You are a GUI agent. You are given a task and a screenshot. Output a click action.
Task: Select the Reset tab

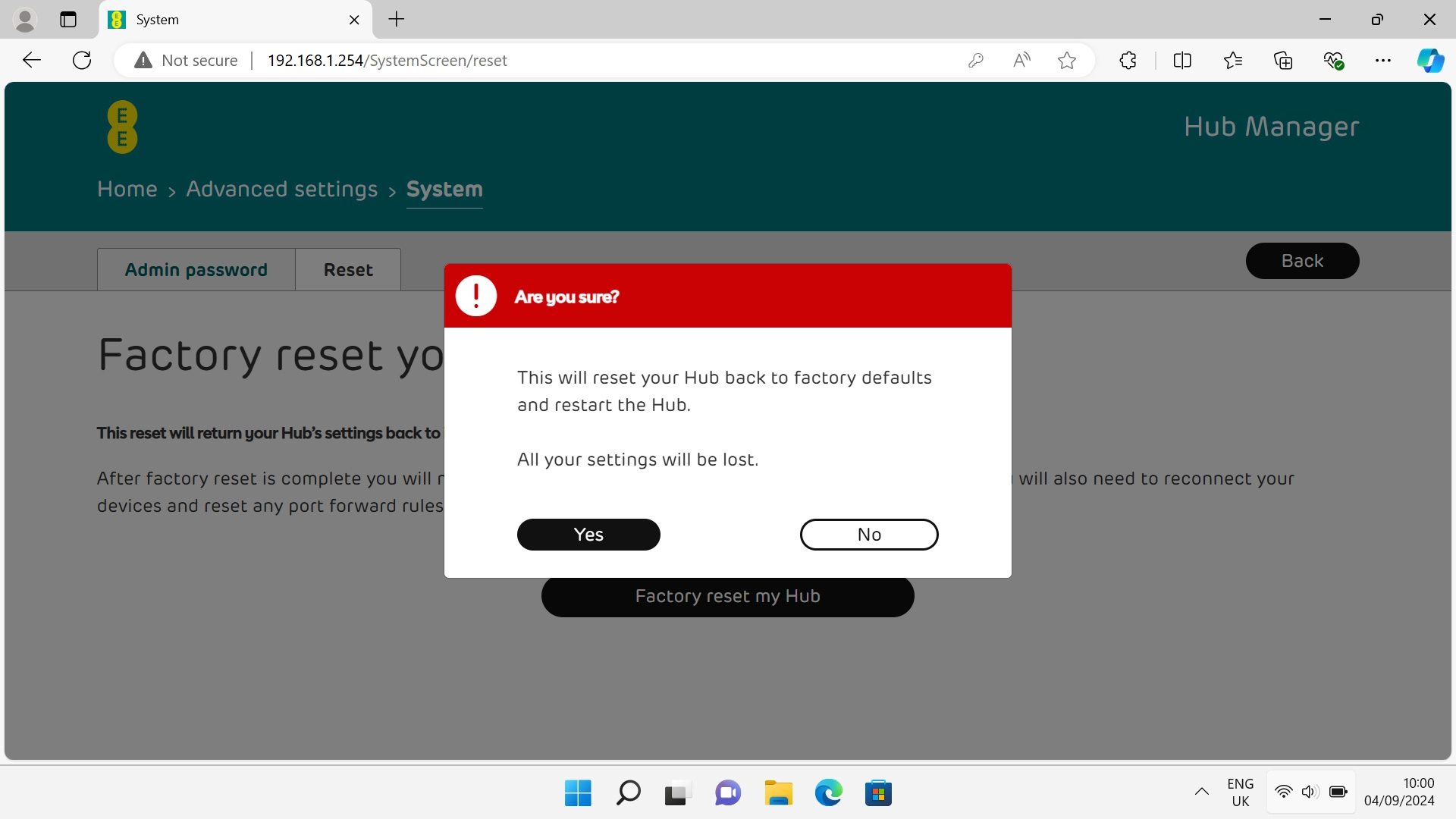point(348,269)
